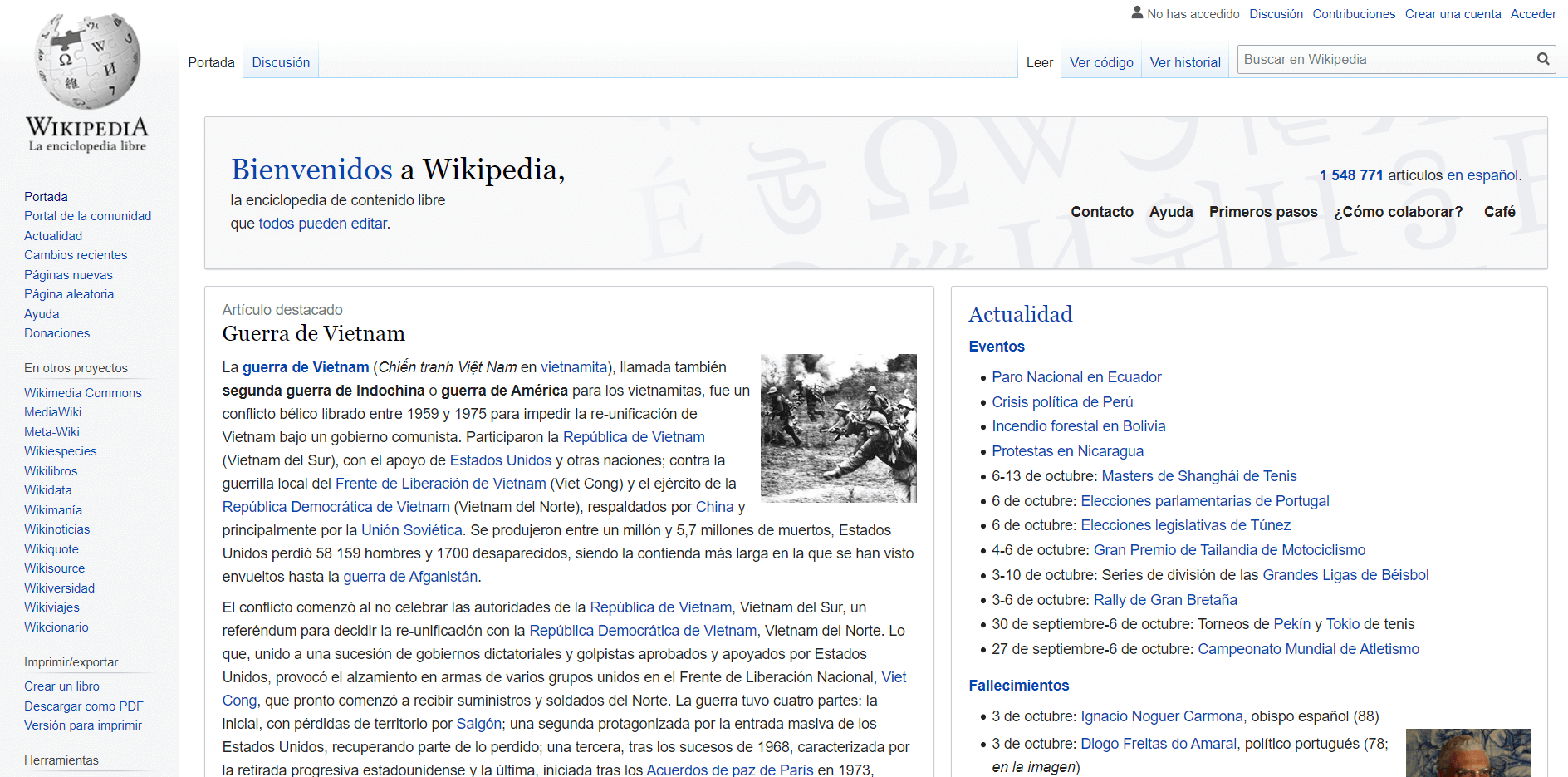Click 'Crear una cuenta'
The image size is (1568, 777).
coord(1453,14)
